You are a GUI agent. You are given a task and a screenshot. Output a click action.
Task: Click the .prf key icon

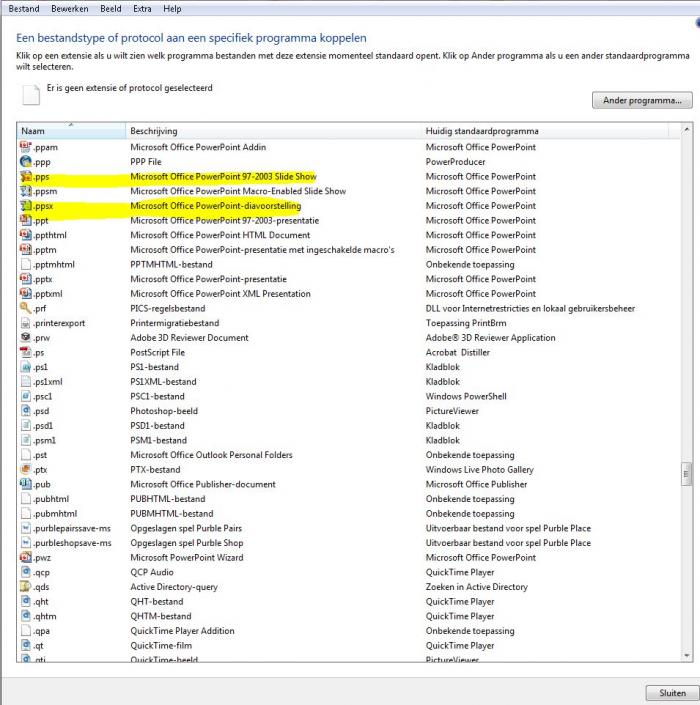click(x=26, y=308)
